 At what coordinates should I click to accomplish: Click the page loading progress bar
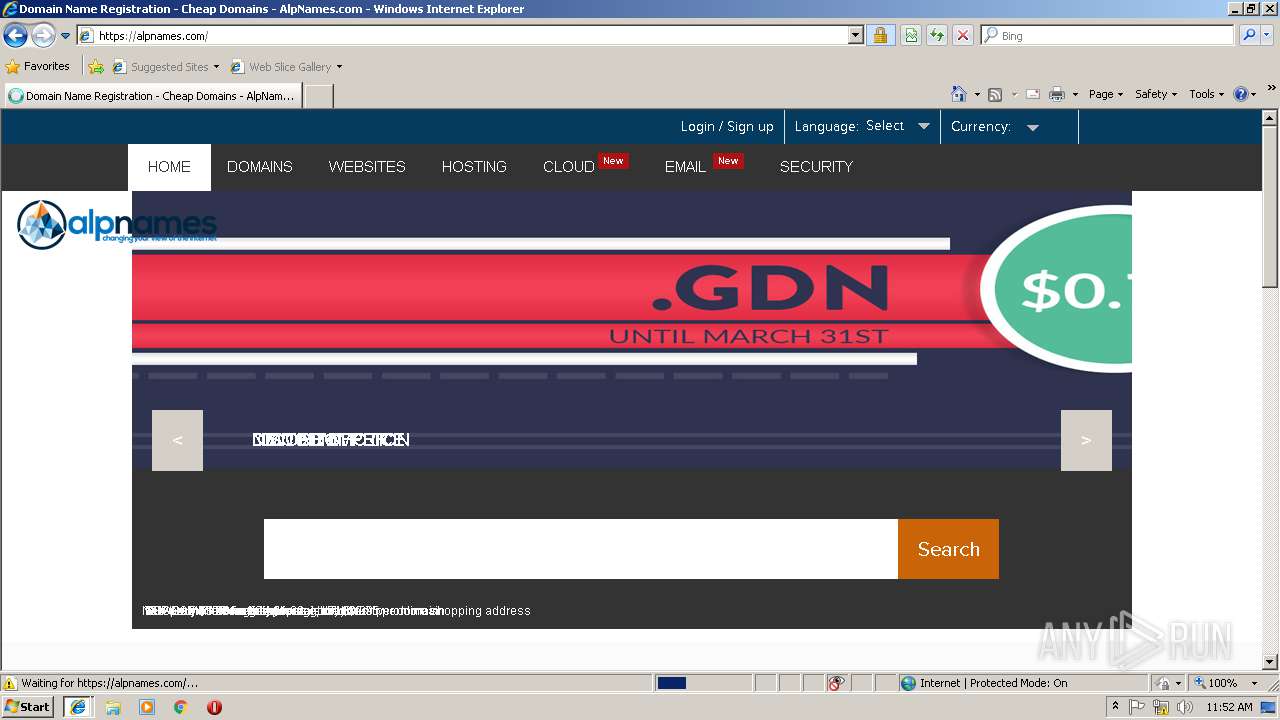point(703,683)
